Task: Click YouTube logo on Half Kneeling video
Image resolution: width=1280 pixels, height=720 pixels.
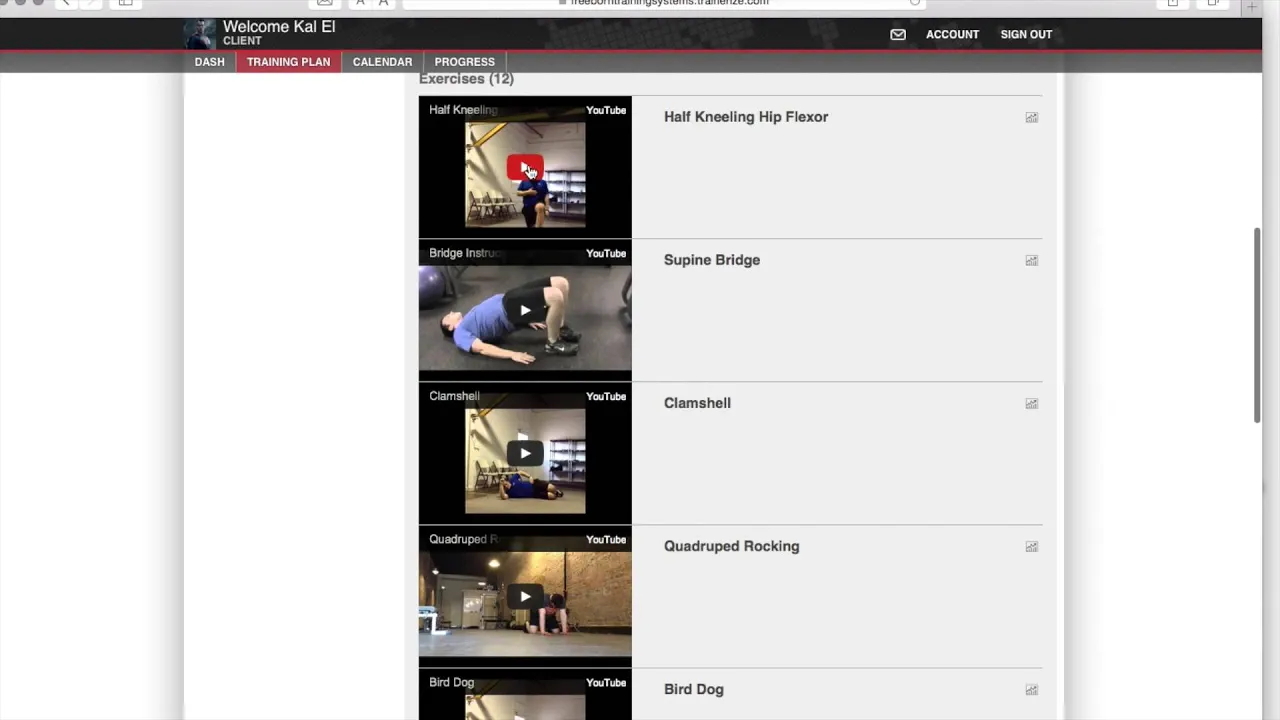Action: pyautogui.click(x=606, y=110)
